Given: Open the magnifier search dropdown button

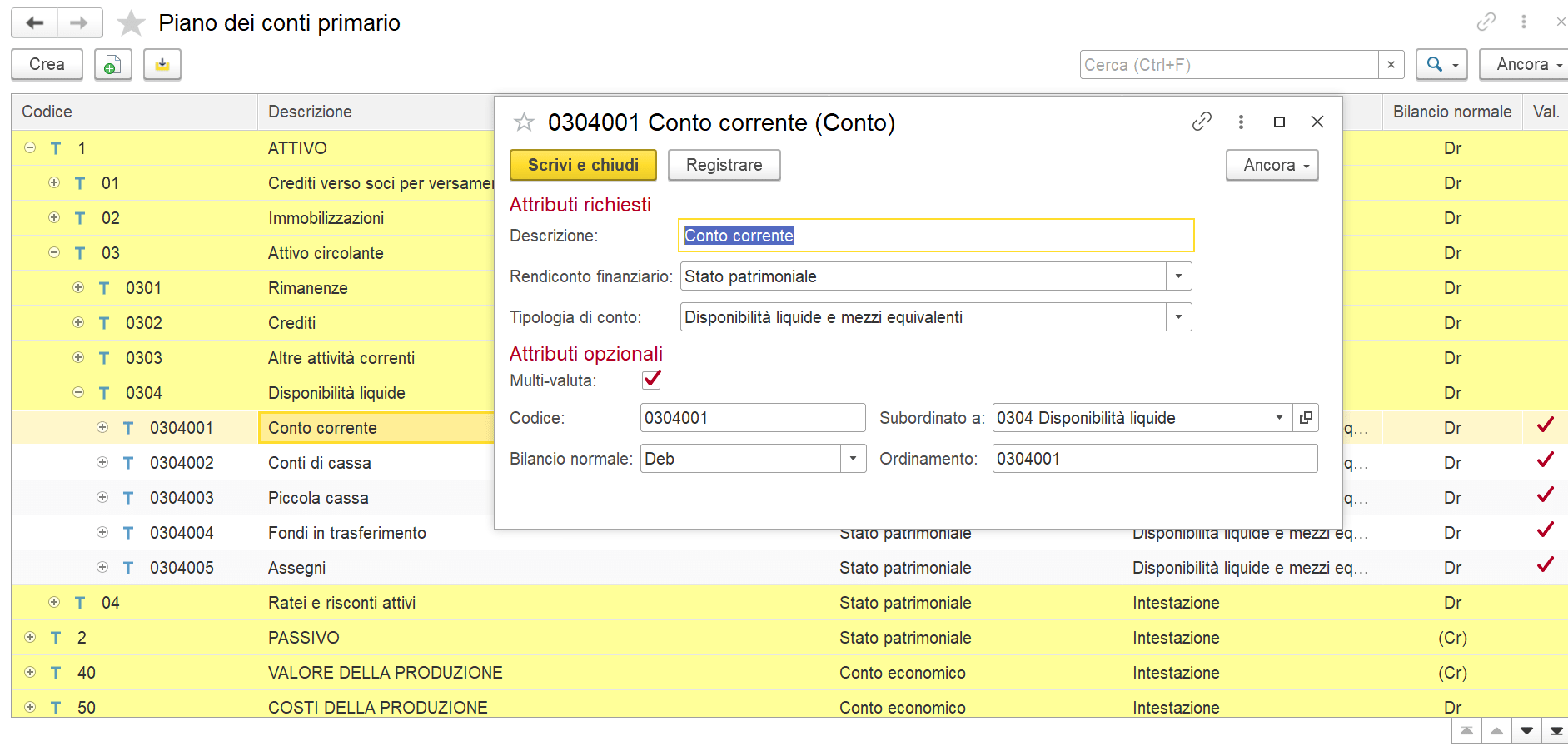Looking at the screenshot, I should click(1441, 64).
